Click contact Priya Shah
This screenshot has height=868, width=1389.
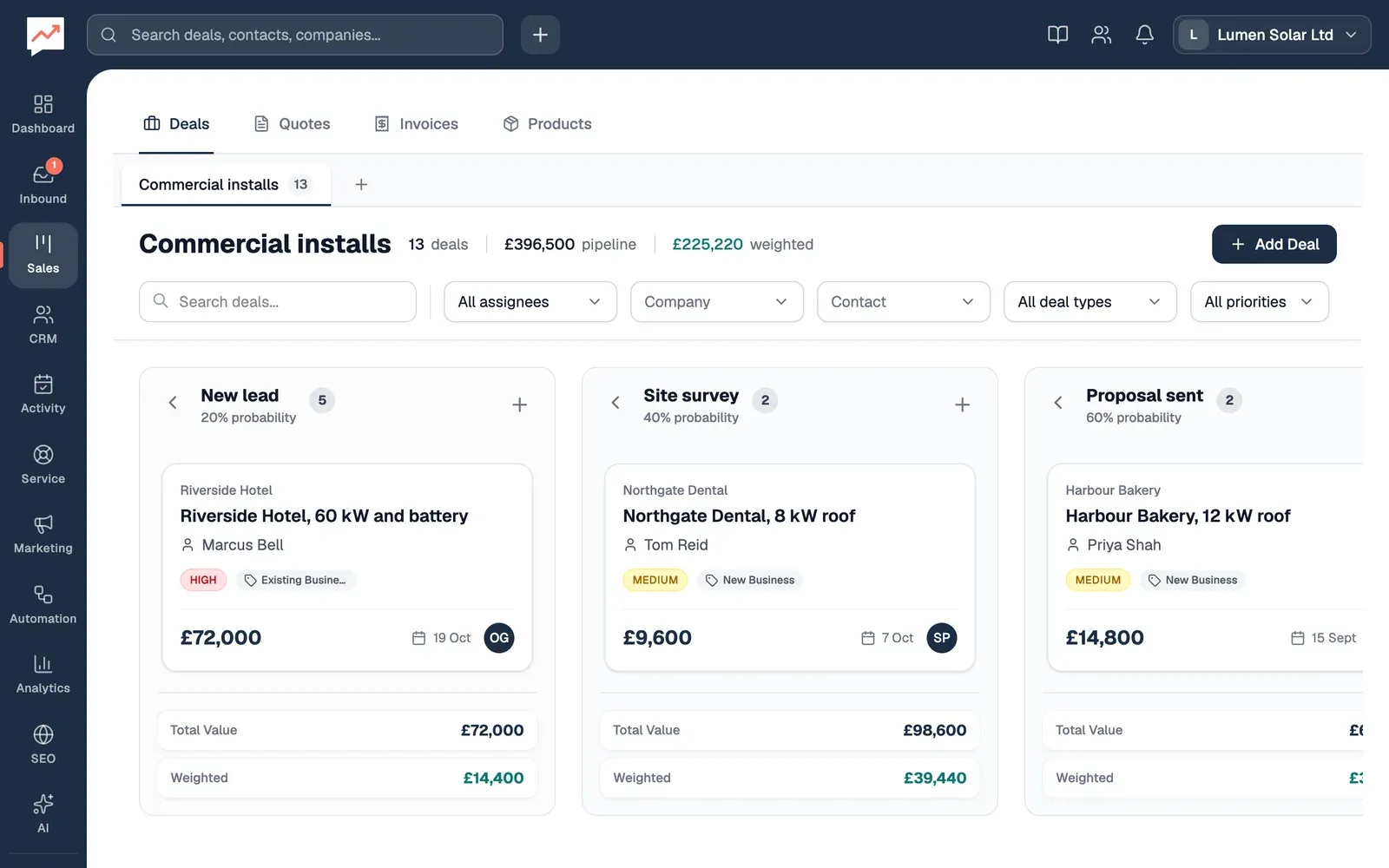(1114, 545)
